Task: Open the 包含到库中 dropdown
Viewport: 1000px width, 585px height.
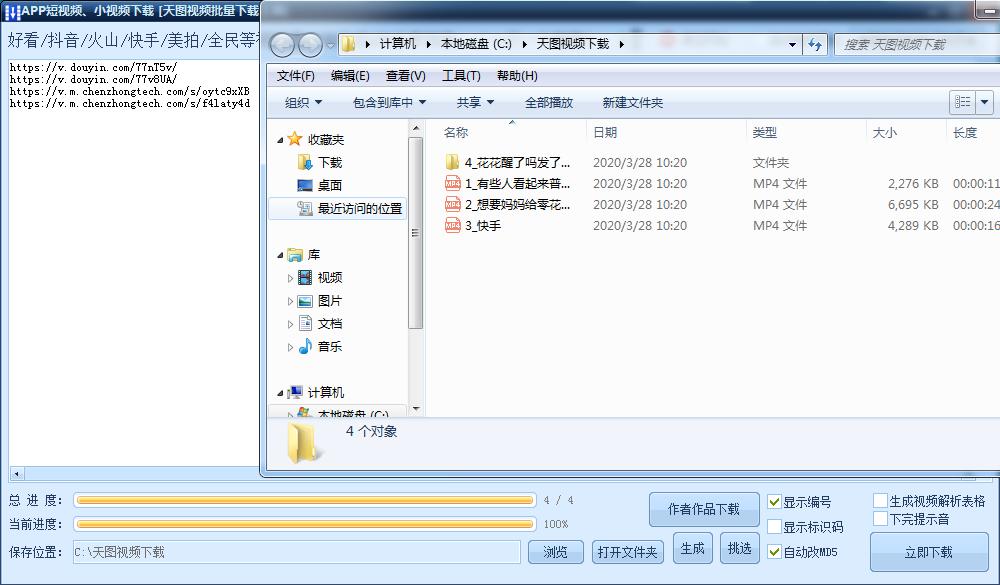Action: click(x=389, y=102)
